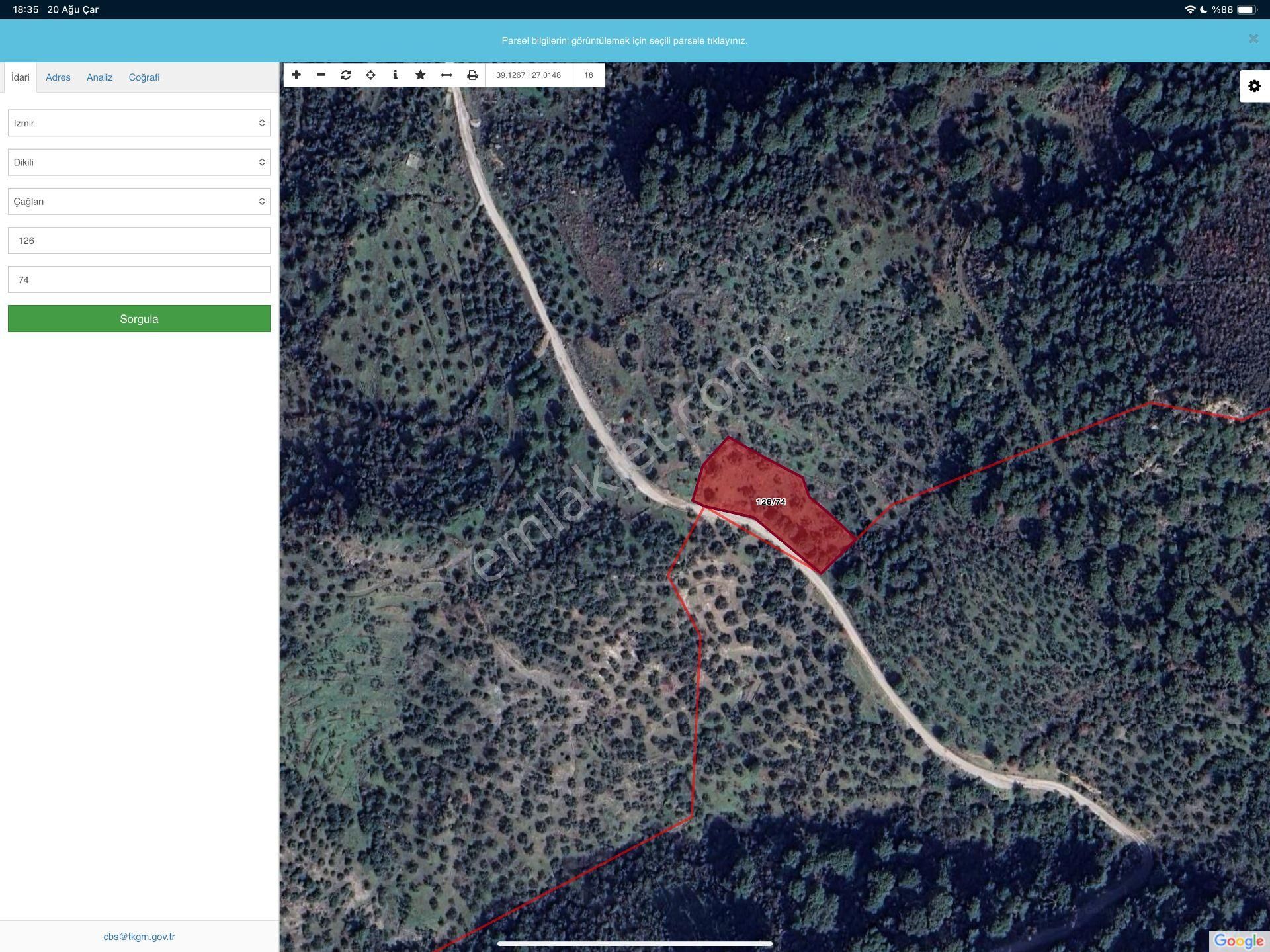Viewport: 1270px width, 952px height.
Task: Click the Google logo on the map
Action: pyautogui.click(x=1238, y=941)
